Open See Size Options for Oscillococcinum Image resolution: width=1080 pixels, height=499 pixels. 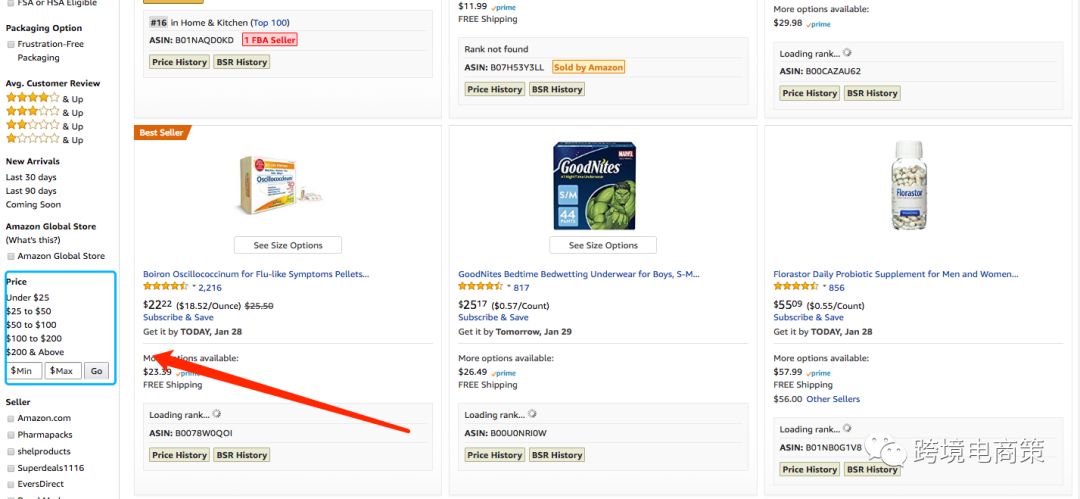pyautogui.click(x=288, y=245)
